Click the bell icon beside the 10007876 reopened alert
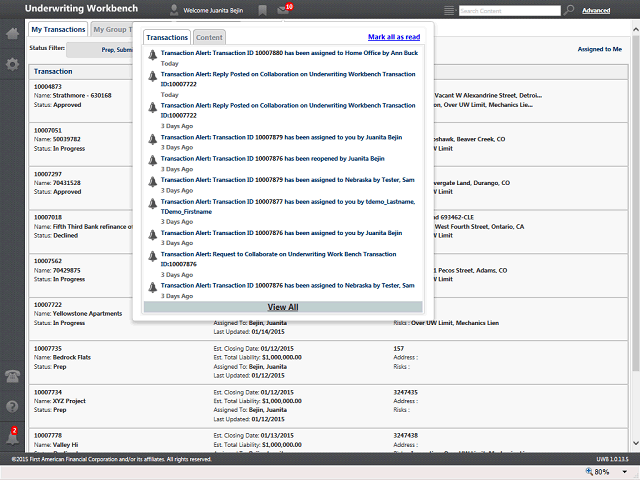This screenshot has width=640, height=480. [x=153, y=160]
